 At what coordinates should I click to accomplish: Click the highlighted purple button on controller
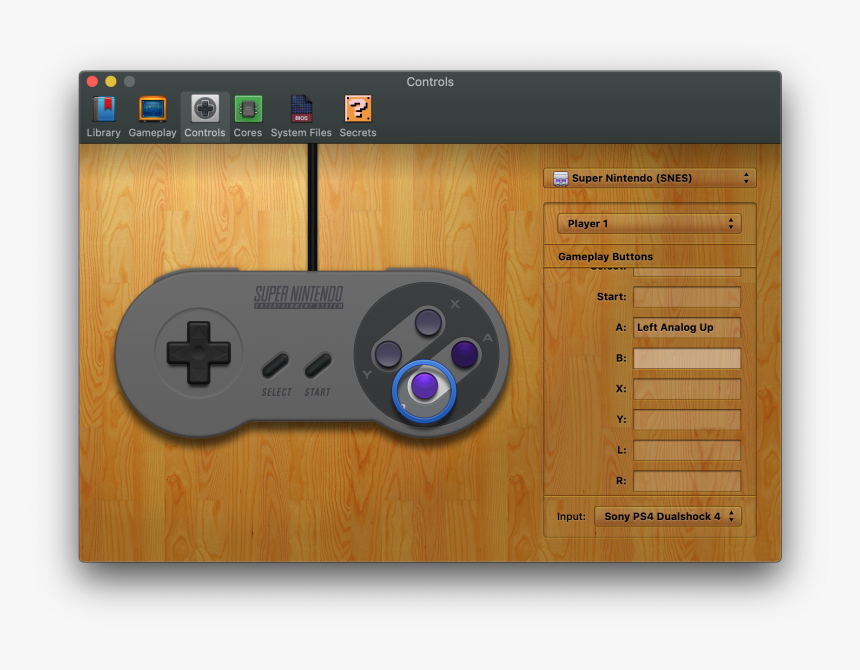pyautogui.click(x=424, y=387)
